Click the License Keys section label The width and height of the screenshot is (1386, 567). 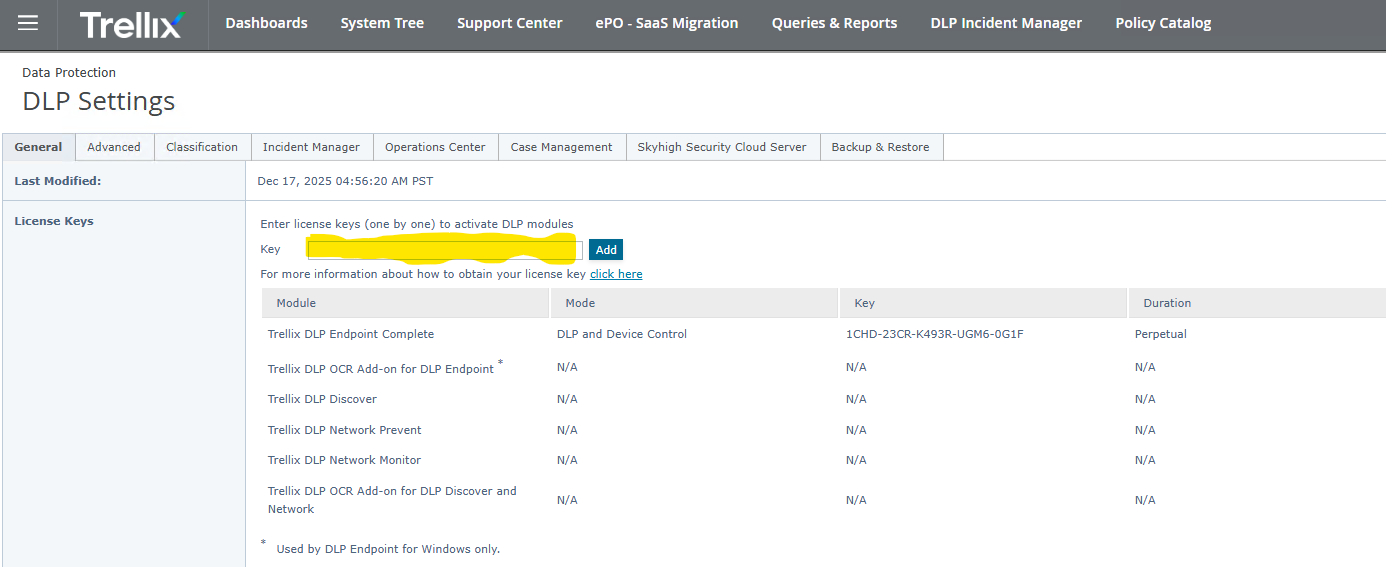click(54, 221)
